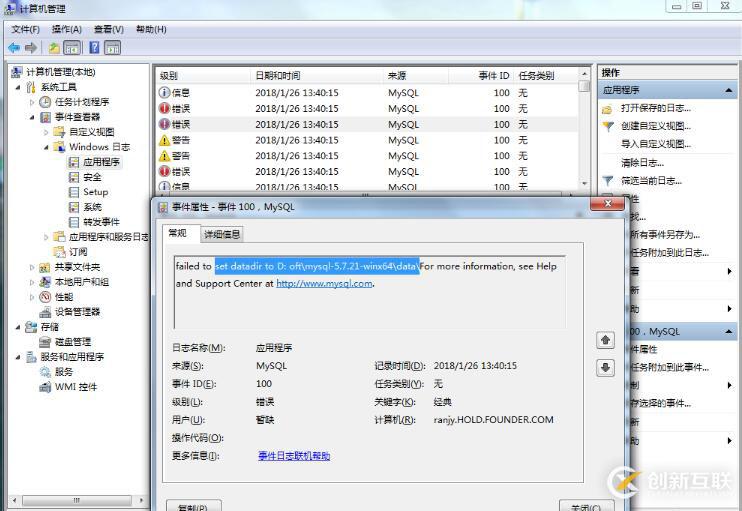Viewport: 742px width, 511px height.
Task: Sort event list by 日期和时间 column
Action: click(316, 76)
